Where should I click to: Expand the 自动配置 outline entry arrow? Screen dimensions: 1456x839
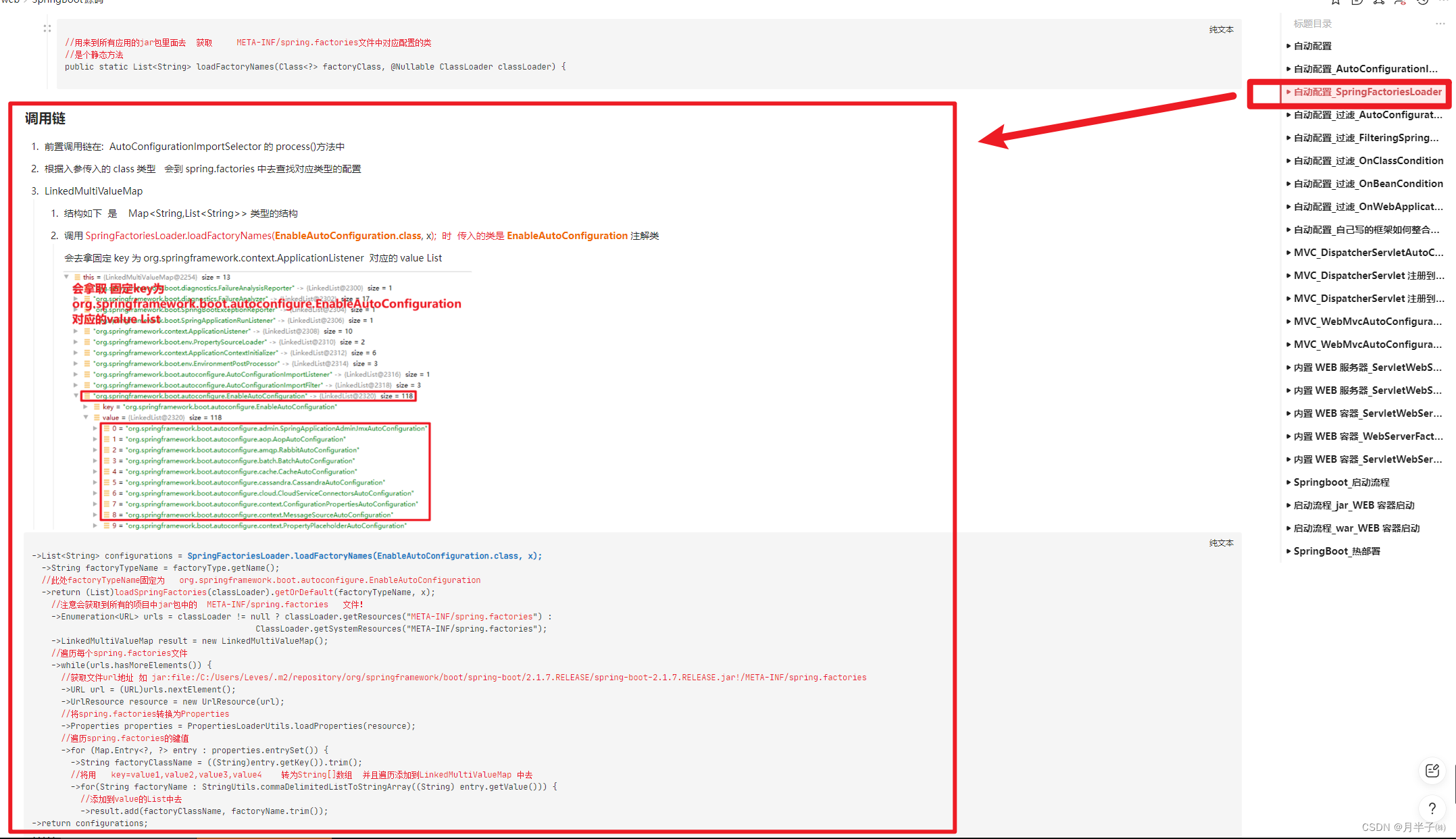(x=1288, y=46)
